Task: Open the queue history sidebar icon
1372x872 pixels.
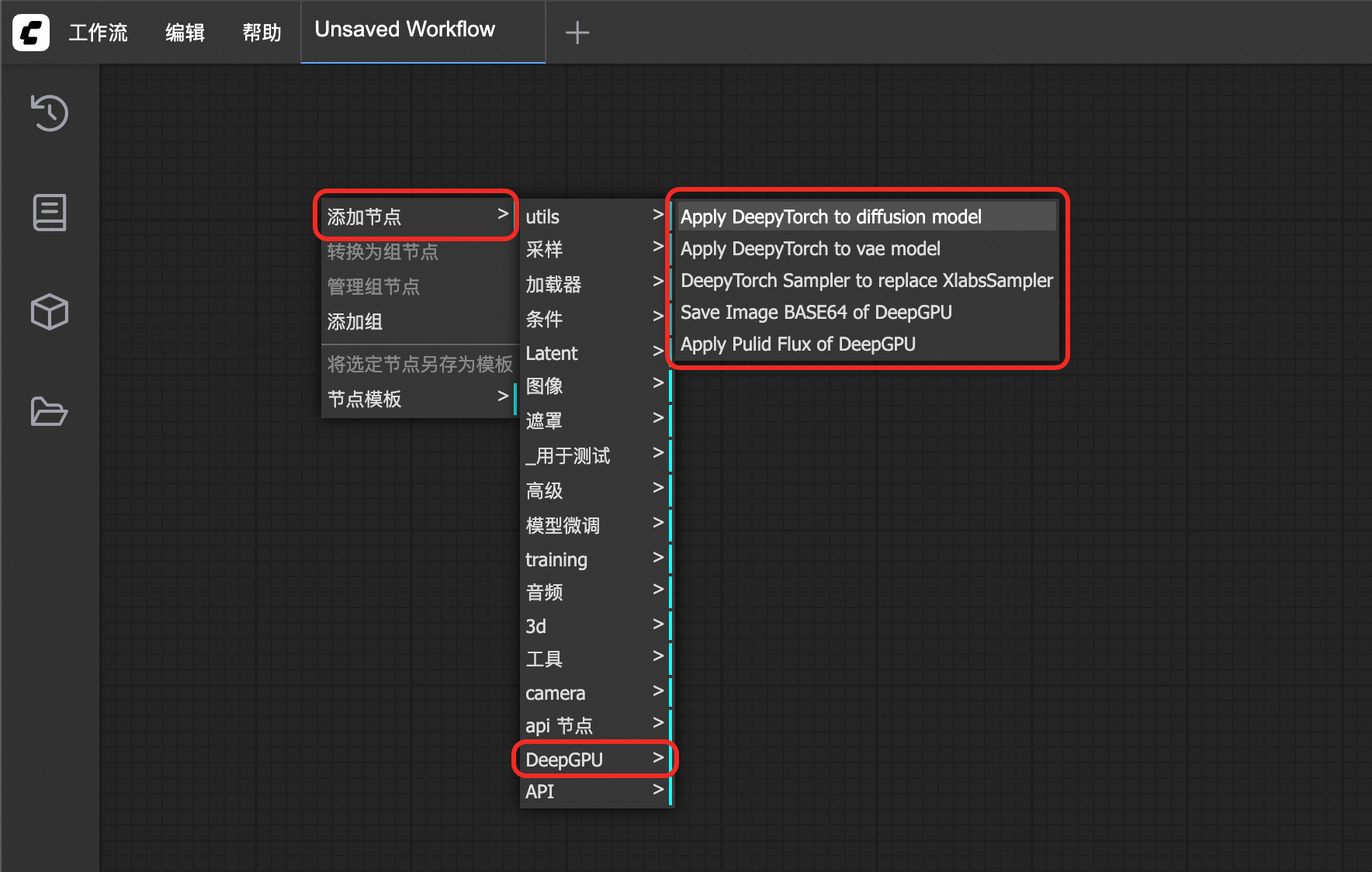Action: click(x=50, y=113)
